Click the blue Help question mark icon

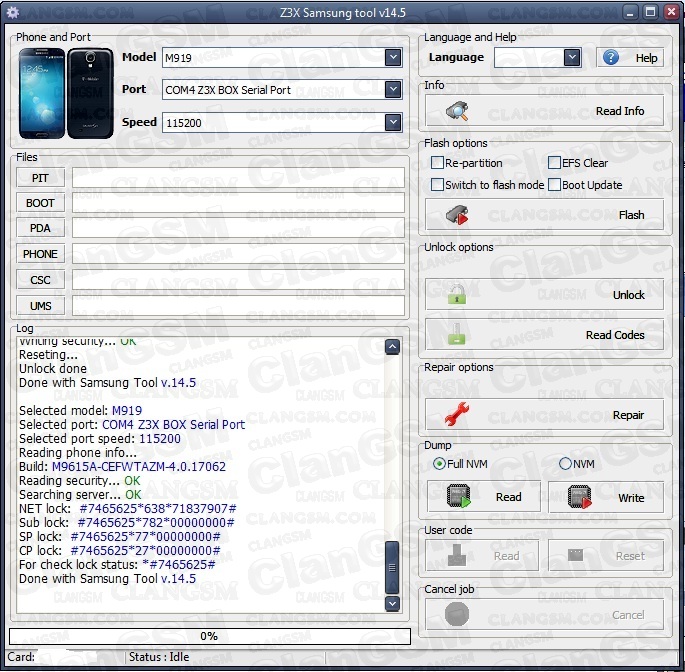point(610,57)
